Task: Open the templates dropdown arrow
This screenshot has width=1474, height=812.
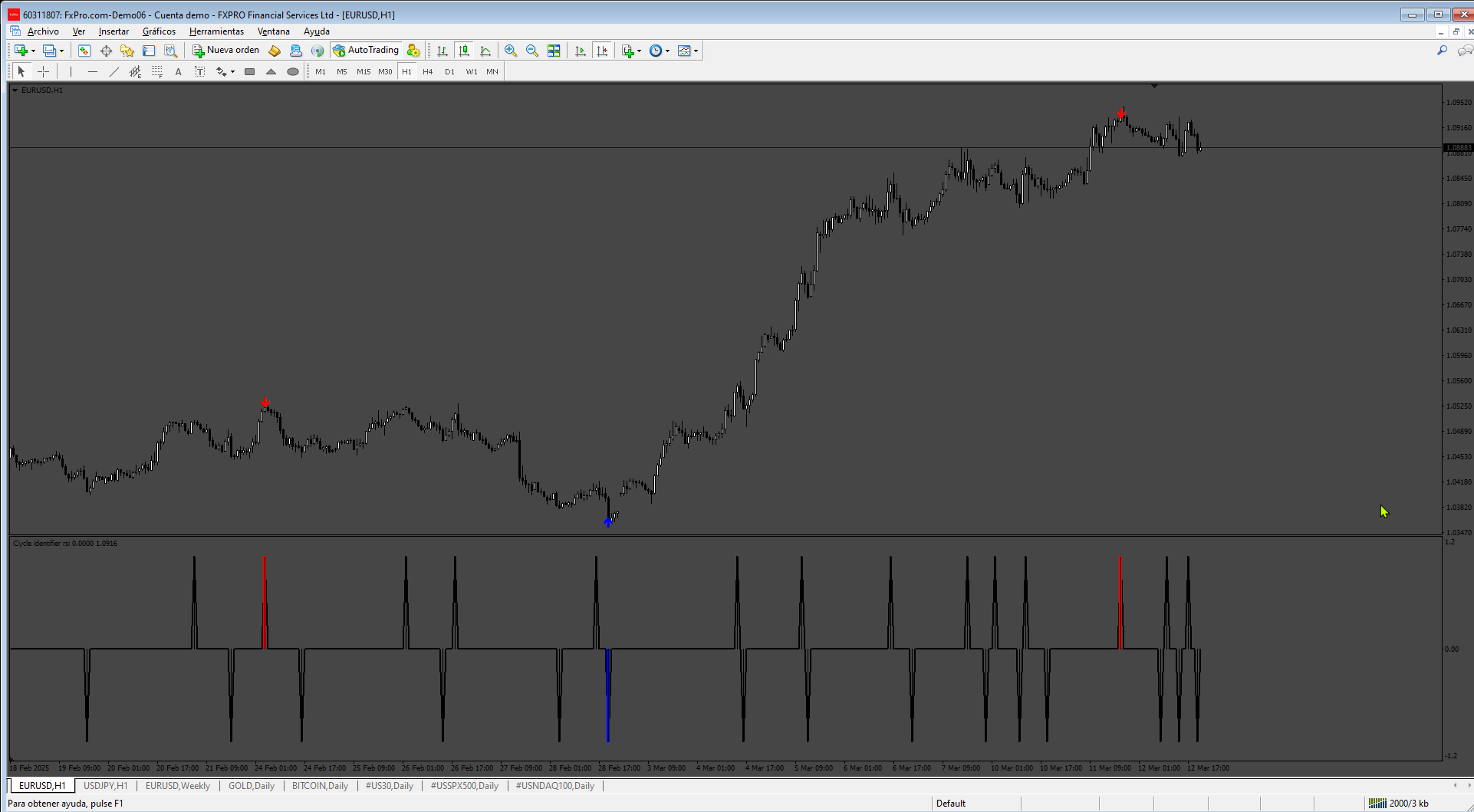Action: click(x=696, y=51)
